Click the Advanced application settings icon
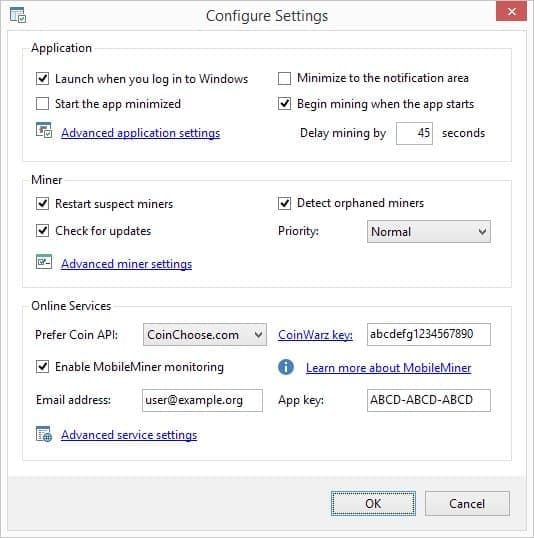Image resolution: width=534 pixels, height=538 pixels. pos(44,130)
